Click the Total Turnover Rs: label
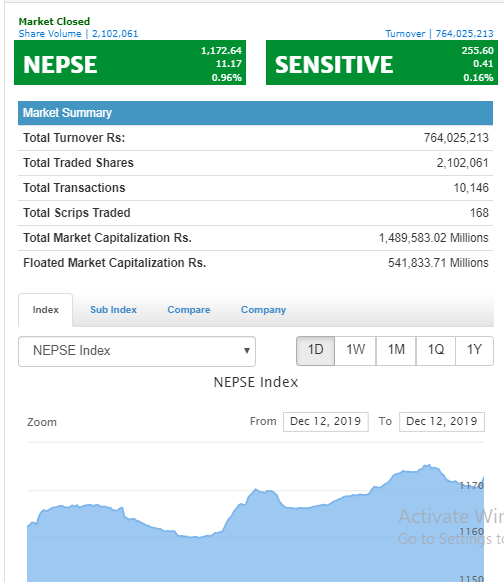The height and width of the screenshot is (582, 504). [74, 138]
